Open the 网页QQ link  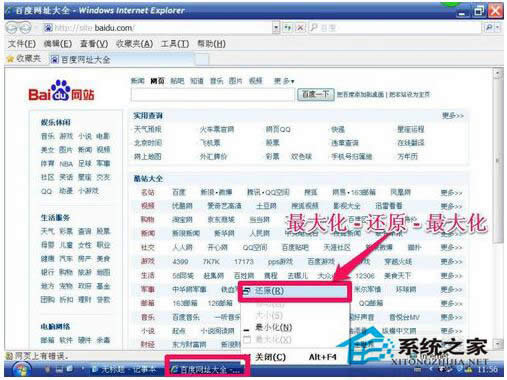[278, 129]
